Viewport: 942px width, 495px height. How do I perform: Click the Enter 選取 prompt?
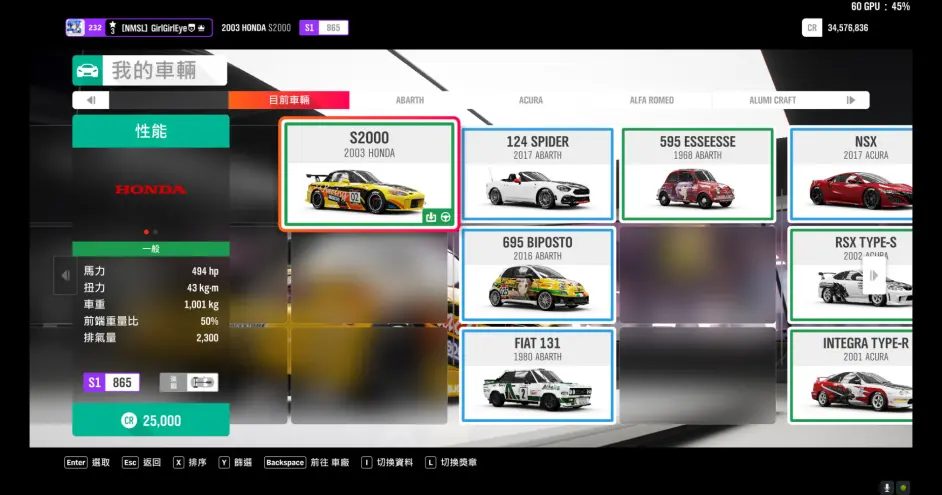pyautogui.click(x=87, y=462)
